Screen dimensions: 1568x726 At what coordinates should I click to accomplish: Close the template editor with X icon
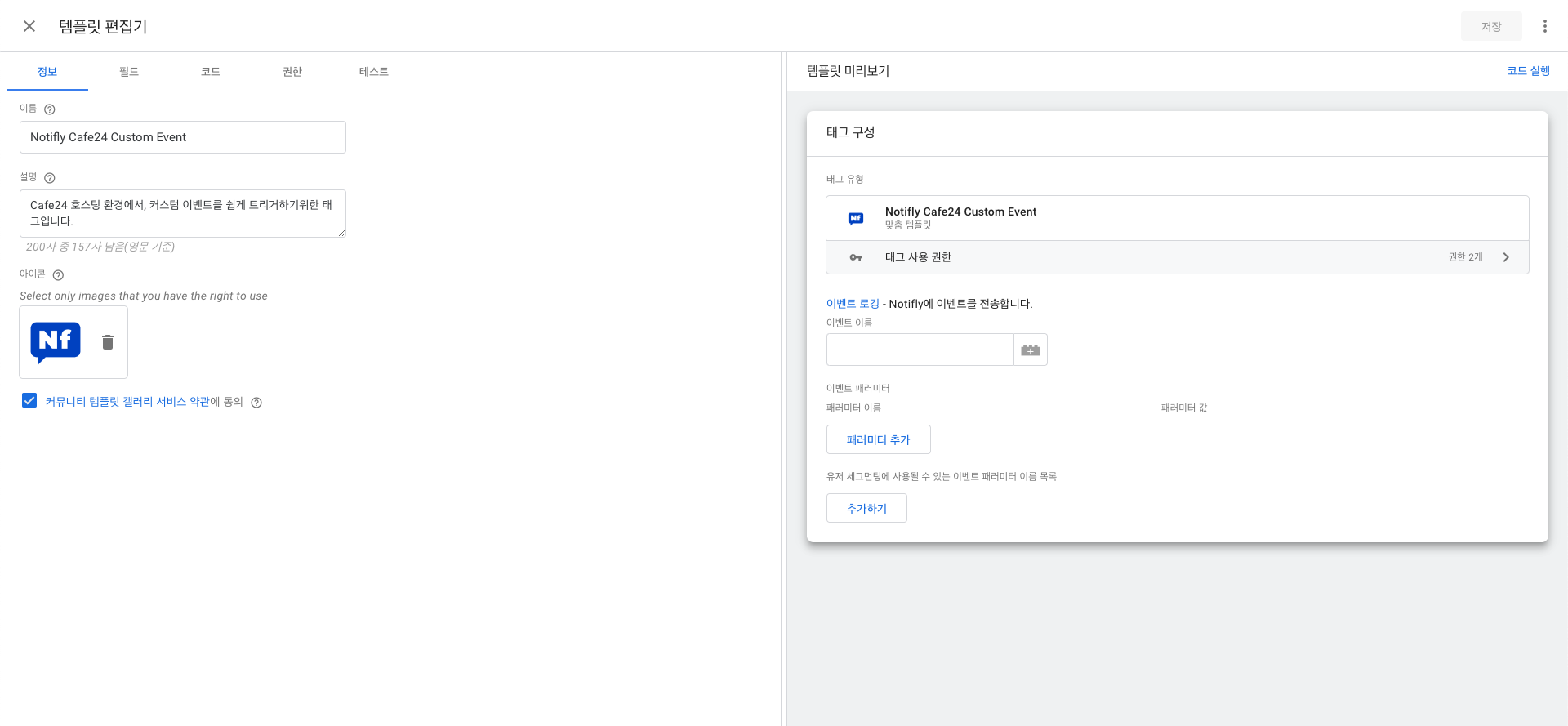point(29,26)
